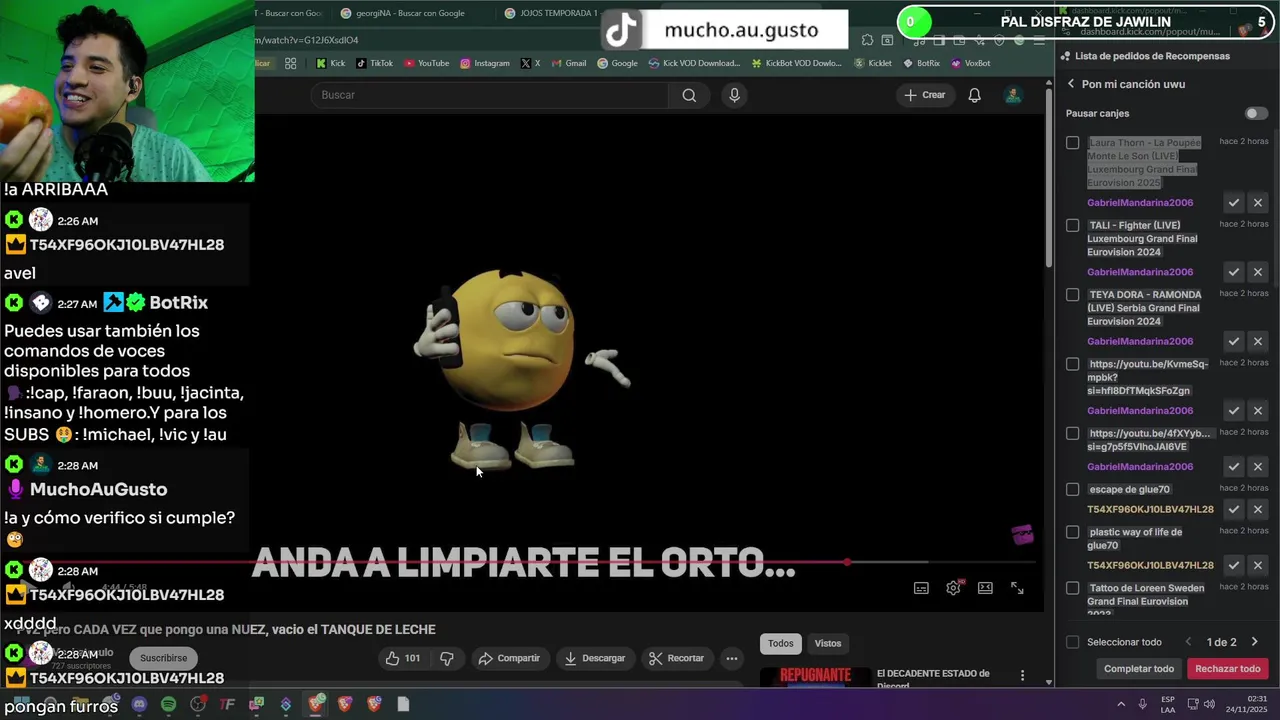Screen dimensions: 1280x720
Task: Click the Suscribirse button
Action: click(164, 658)
